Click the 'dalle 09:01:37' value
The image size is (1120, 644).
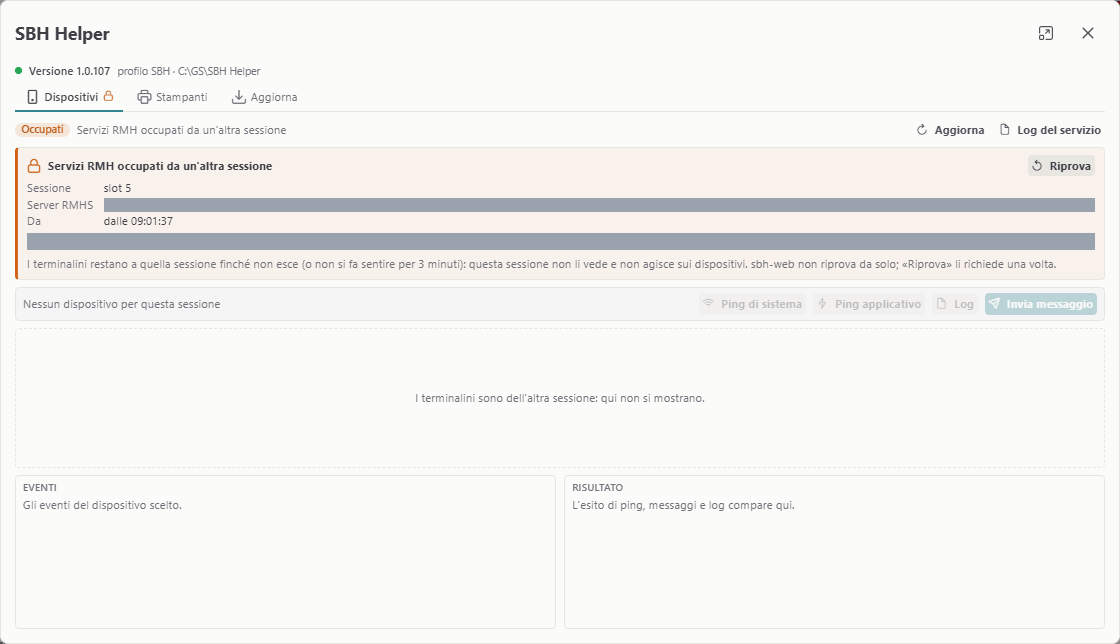pos(138,221)
